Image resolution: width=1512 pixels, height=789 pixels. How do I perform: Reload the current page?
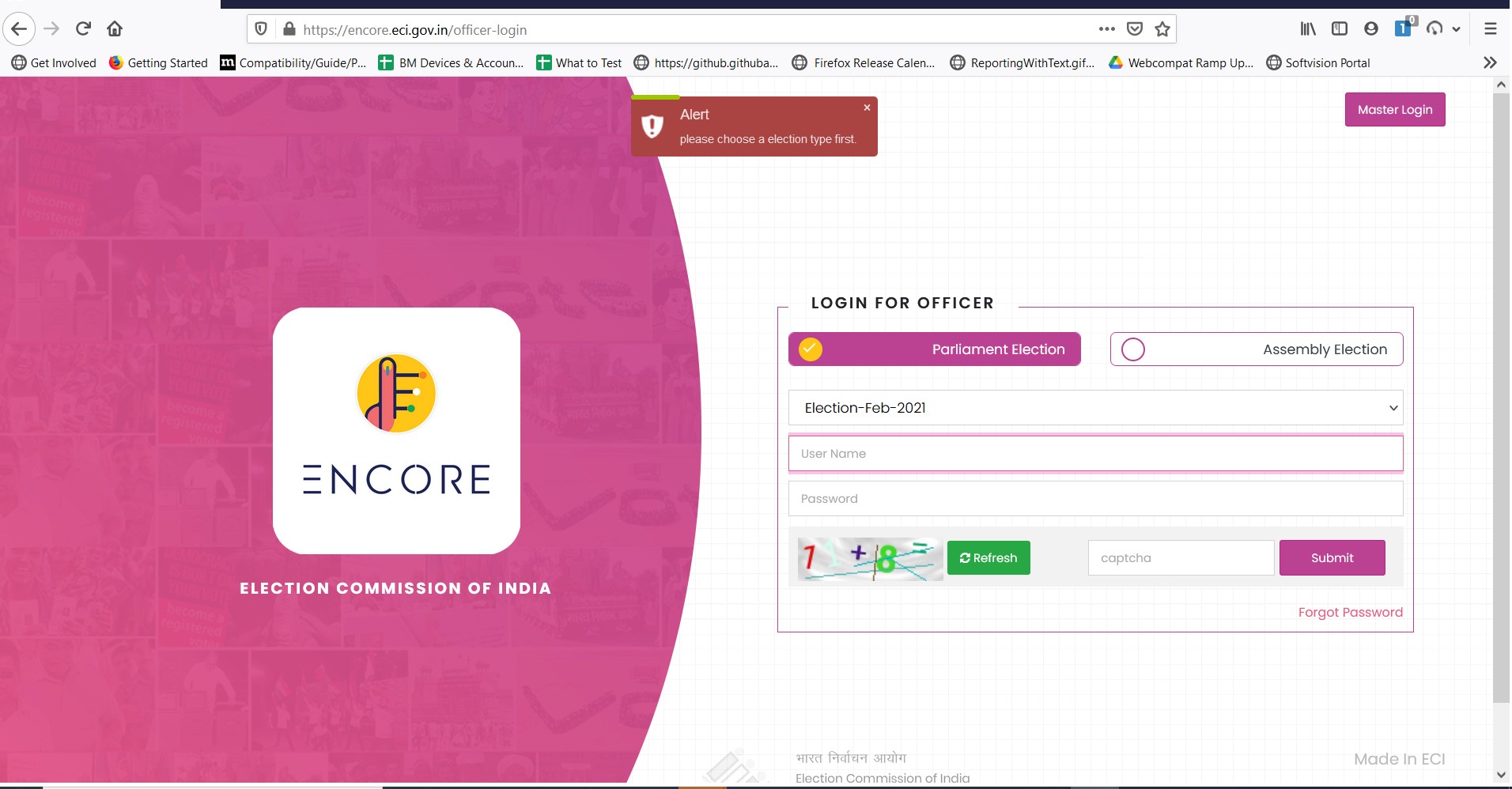click(x=83, y=28)
